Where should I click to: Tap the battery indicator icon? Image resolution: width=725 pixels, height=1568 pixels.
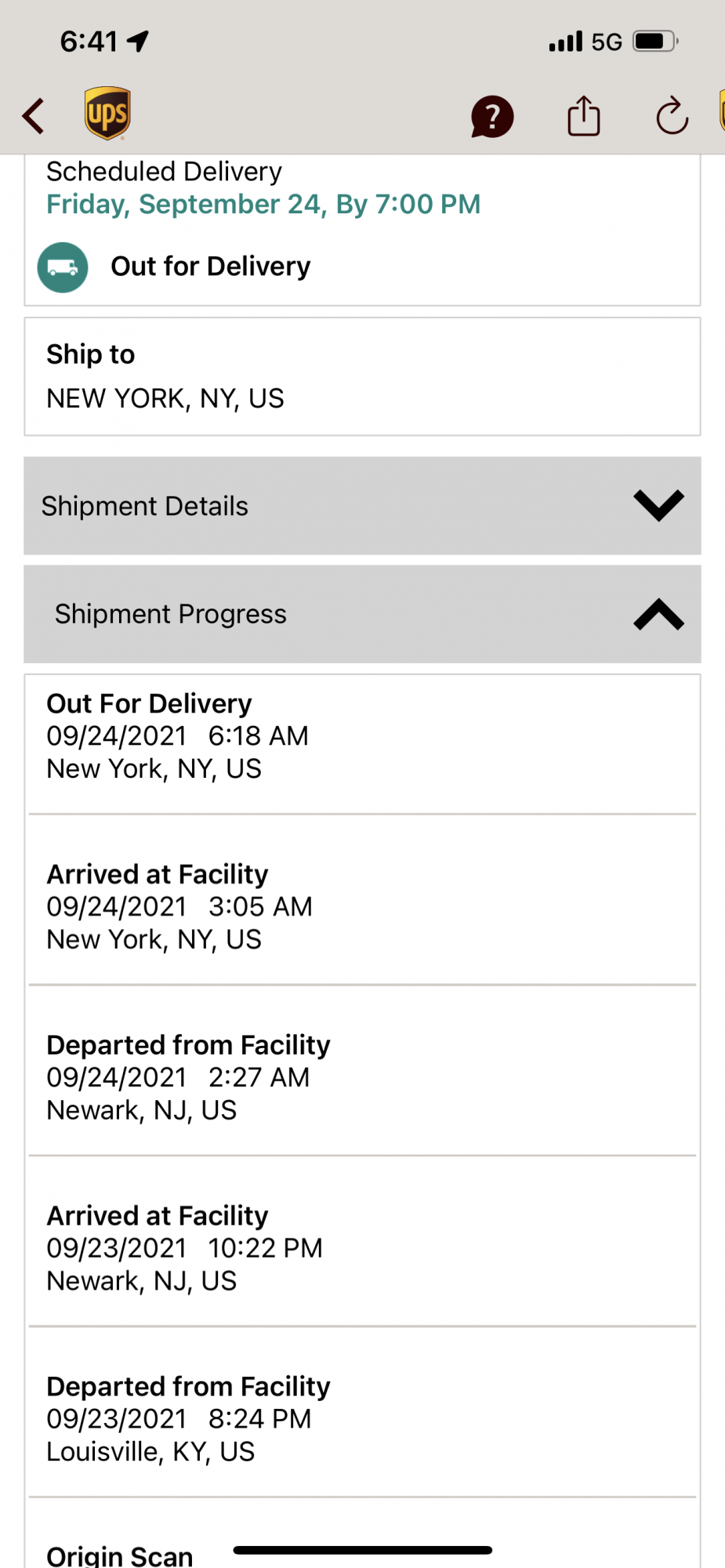pos(654,41)
